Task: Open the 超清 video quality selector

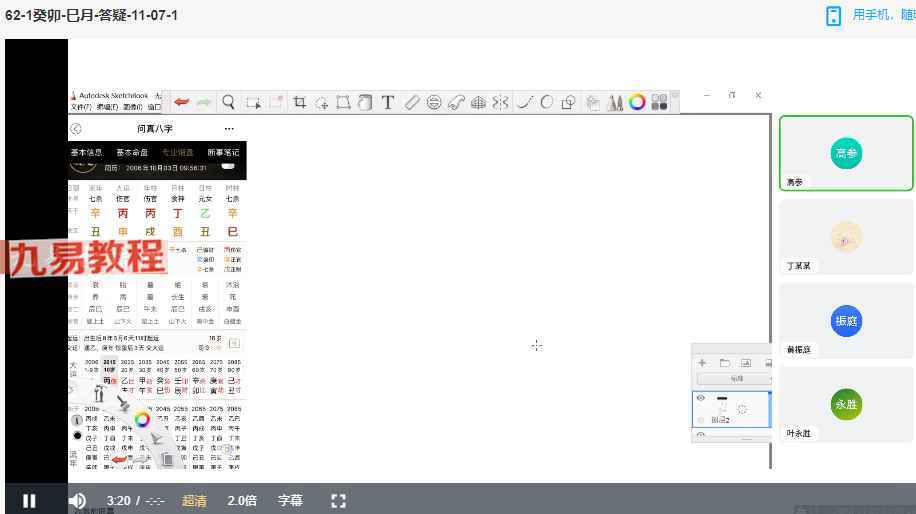Action: (194, 501)
